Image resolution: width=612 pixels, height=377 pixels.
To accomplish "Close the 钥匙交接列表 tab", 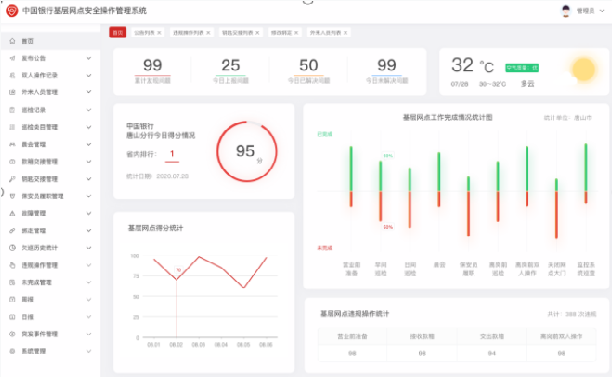I will [257, 33].
